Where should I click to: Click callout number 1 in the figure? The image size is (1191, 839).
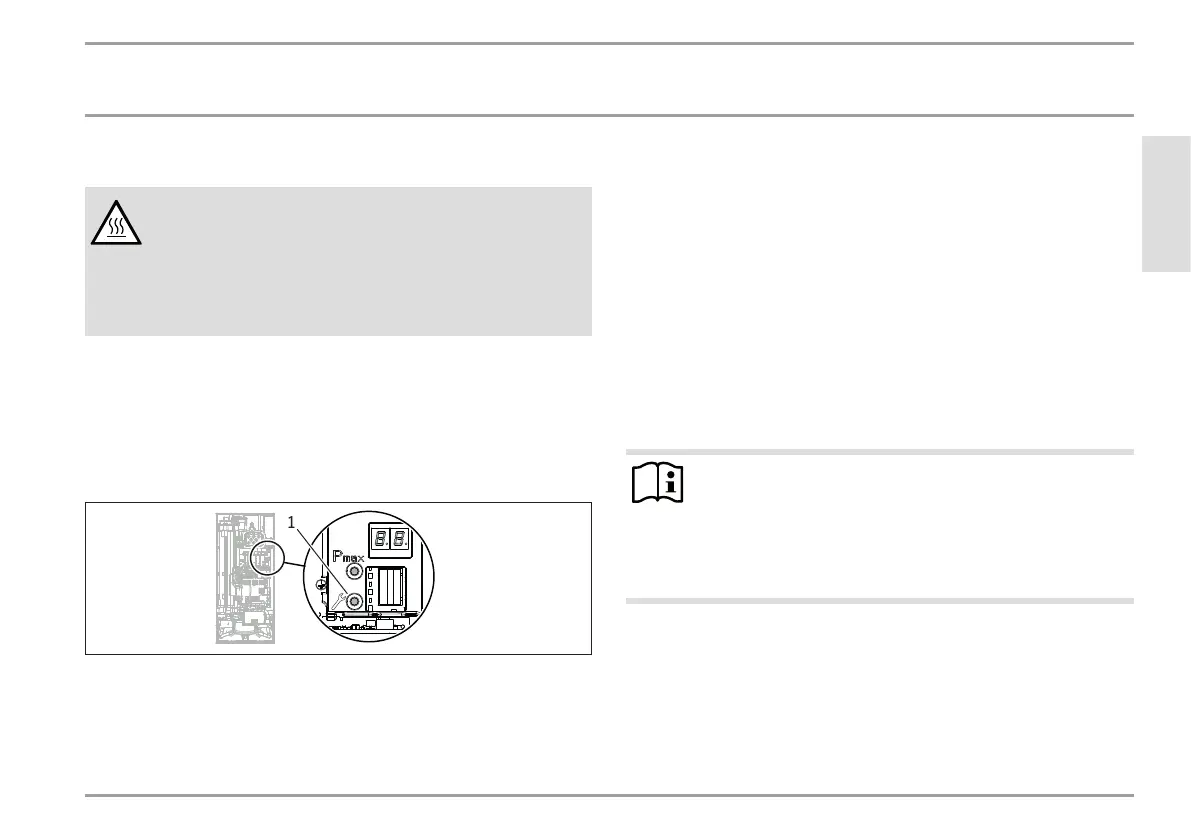click(291, 522)
